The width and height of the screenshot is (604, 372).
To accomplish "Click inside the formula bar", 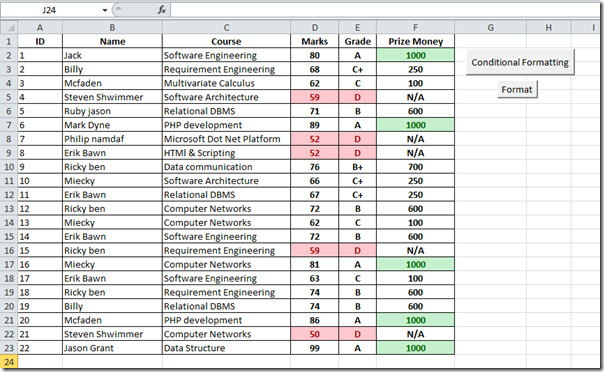I will 385,10.
